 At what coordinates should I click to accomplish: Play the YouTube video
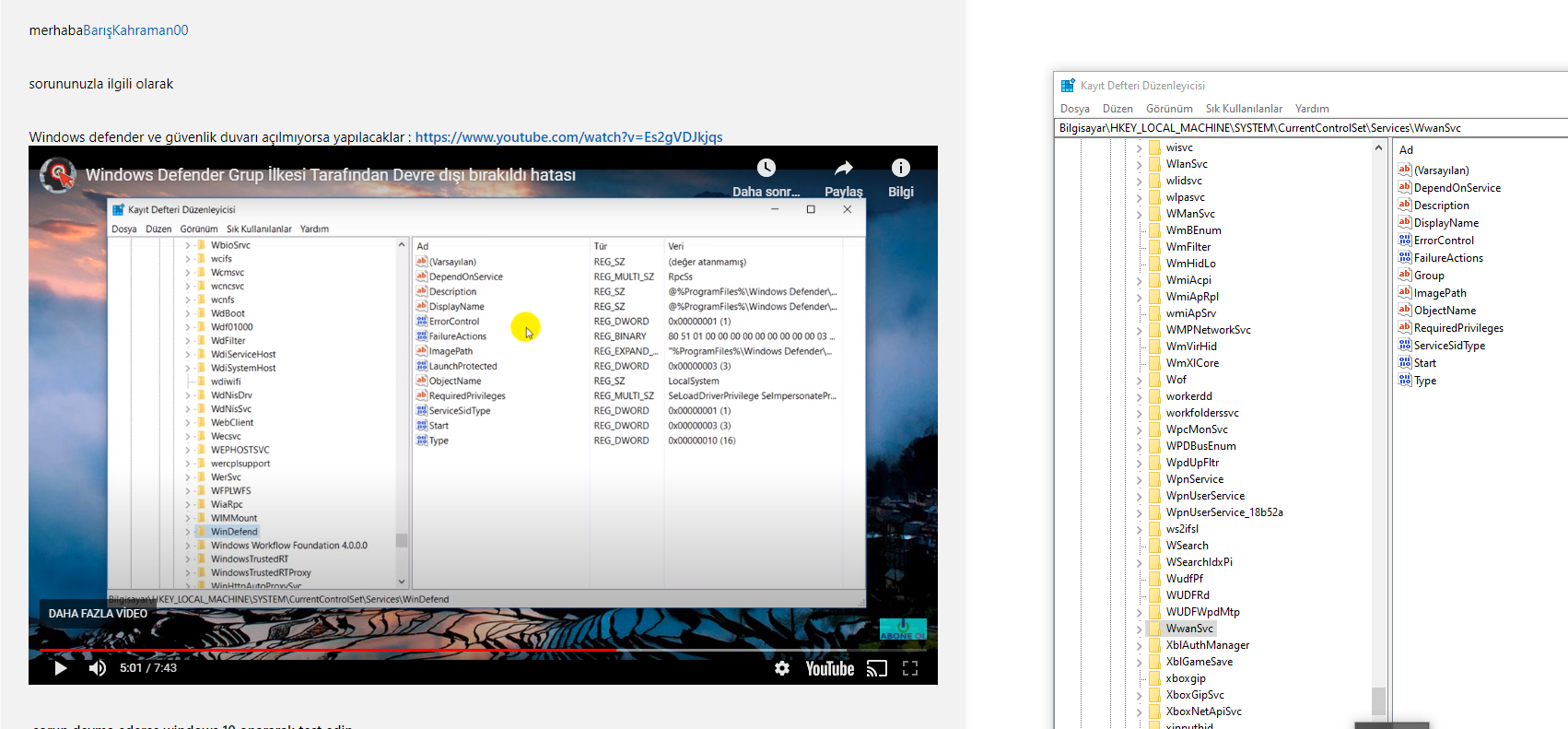[x=61, y=668]
